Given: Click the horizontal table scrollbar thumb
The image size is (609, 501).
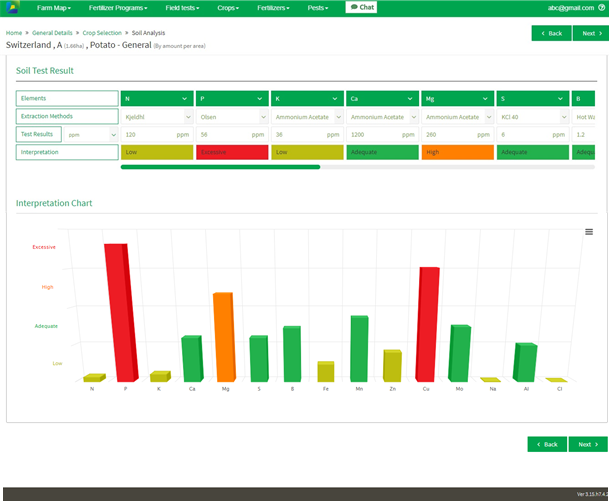Looking at the screenshot, I should click(220, 167).
